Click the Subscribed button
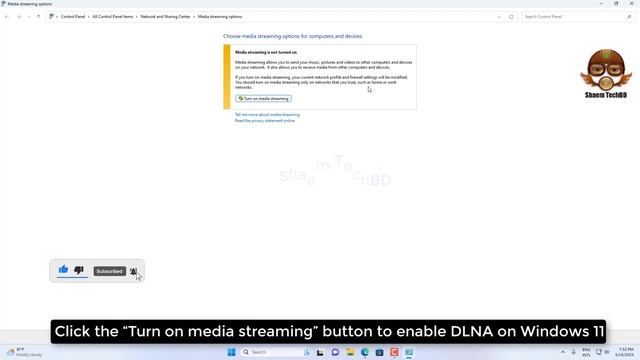This screenshot has width=640, height=360. pyautogui.click(x=109, y=271)
